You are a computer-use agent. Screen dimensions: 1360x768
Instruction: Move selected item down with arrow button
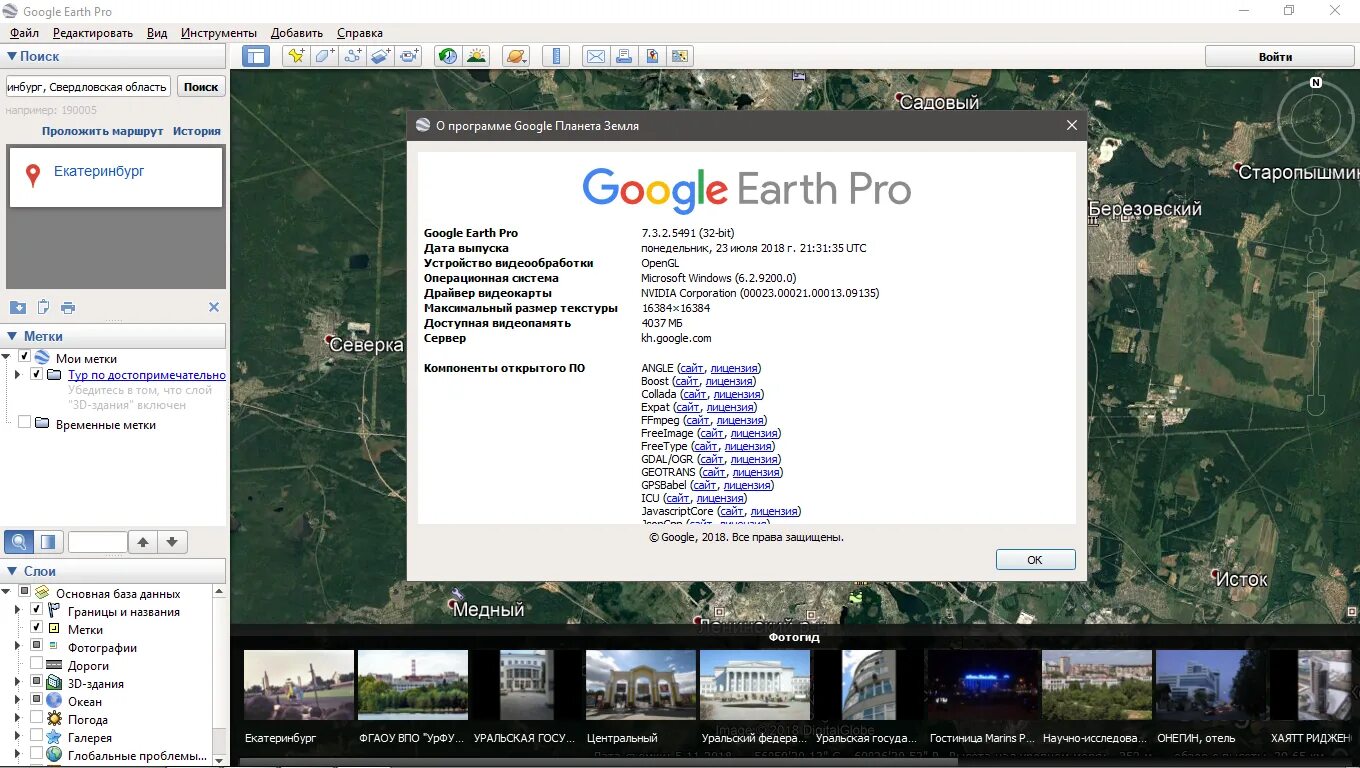[172, 542]
